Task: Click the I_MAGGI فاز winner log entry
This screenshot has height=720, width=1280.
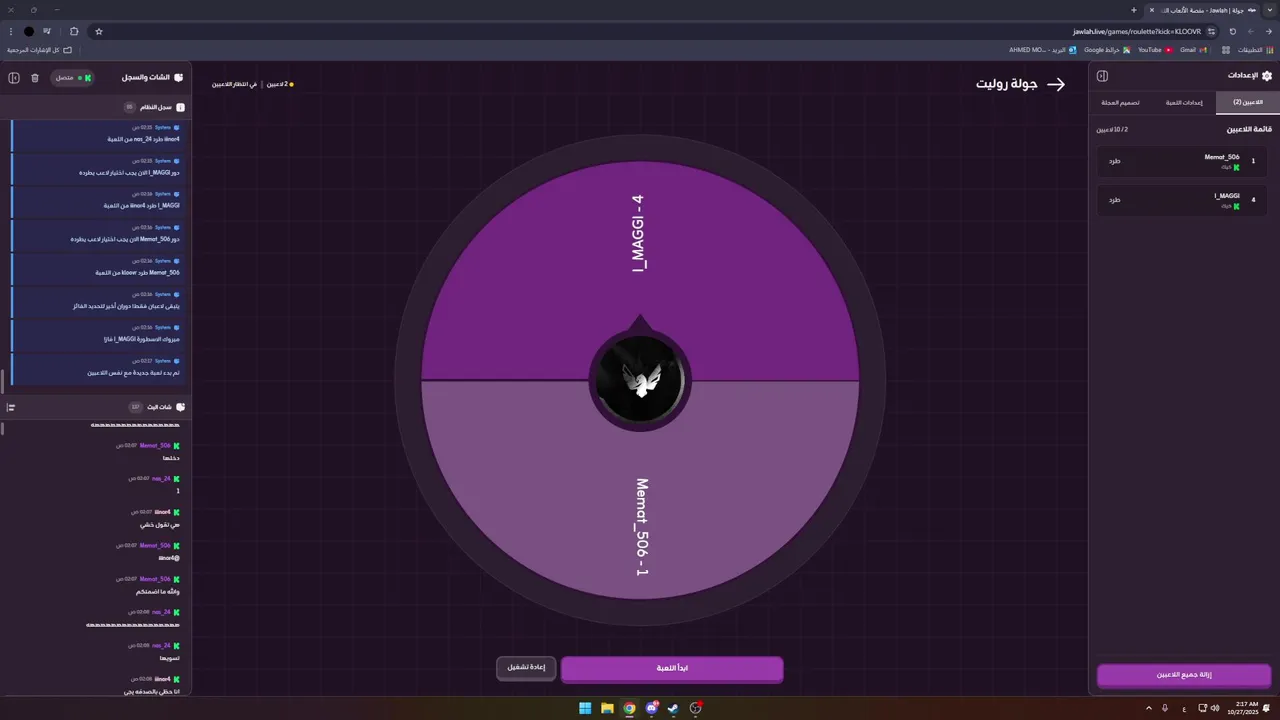Action: [x=97, y=334]
